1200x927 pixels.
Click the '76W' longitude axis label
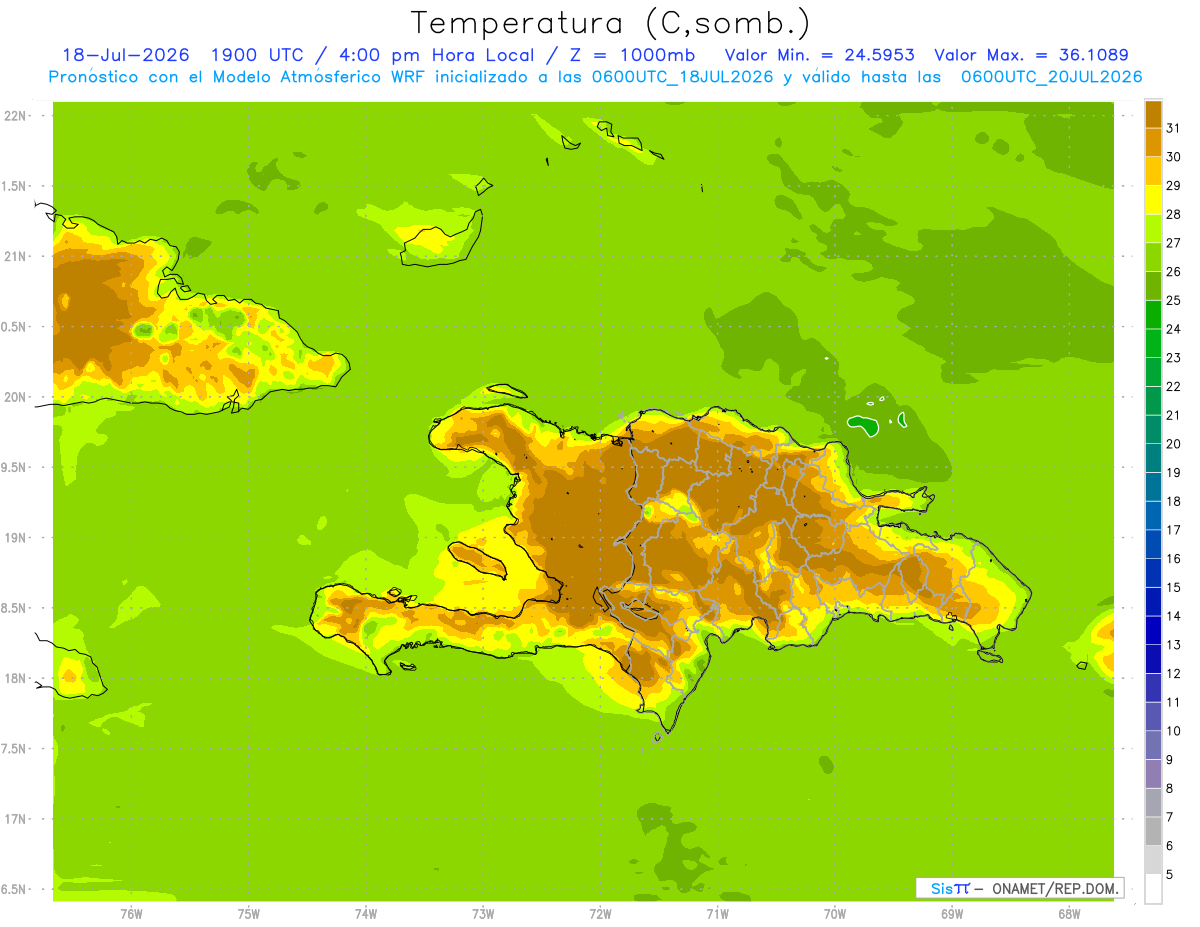(131, 914)
